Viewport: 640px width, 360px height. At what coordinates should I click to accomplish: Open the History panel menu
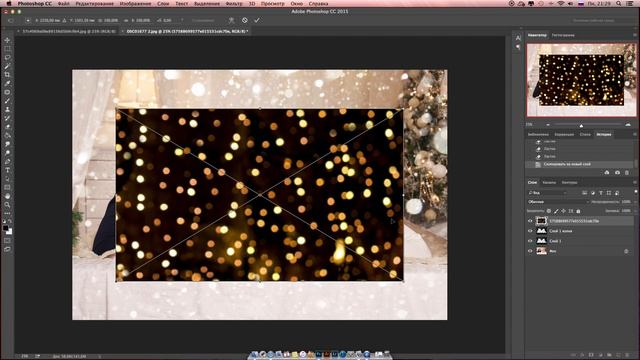(635, 134)
